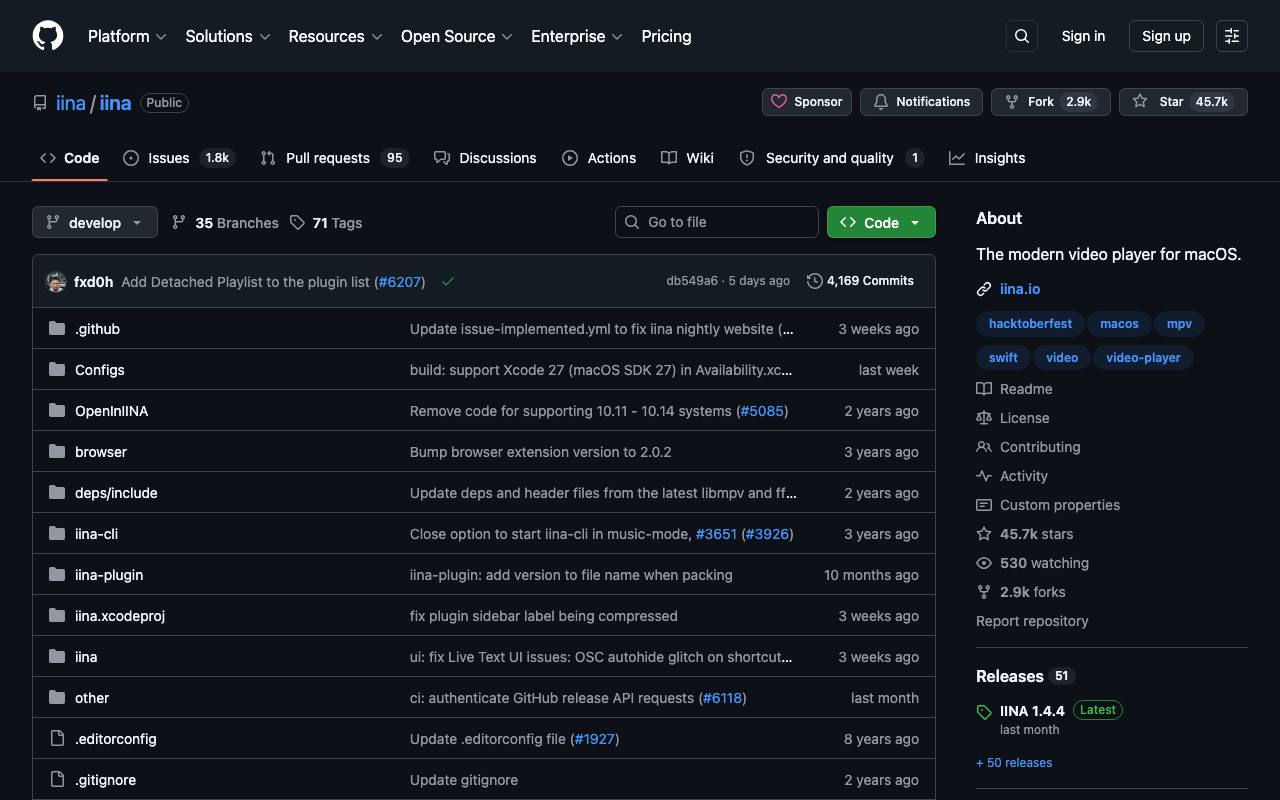Open appearance settings icon in header
This screenshot has height=800, width=1280.
pyautogui.click(x=1232, y=36)
